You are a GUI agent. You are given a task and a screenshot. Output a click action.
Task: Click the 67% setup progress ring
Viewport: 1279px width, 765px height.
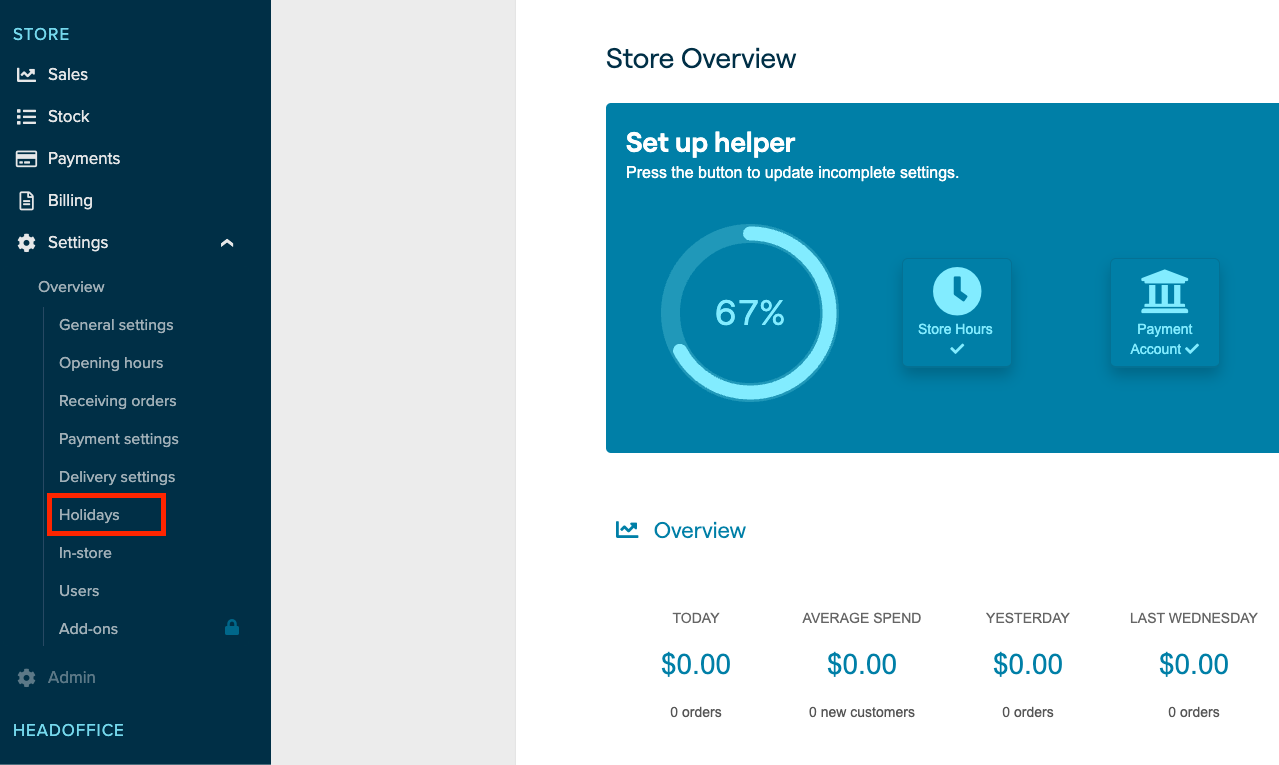point(749,313)
